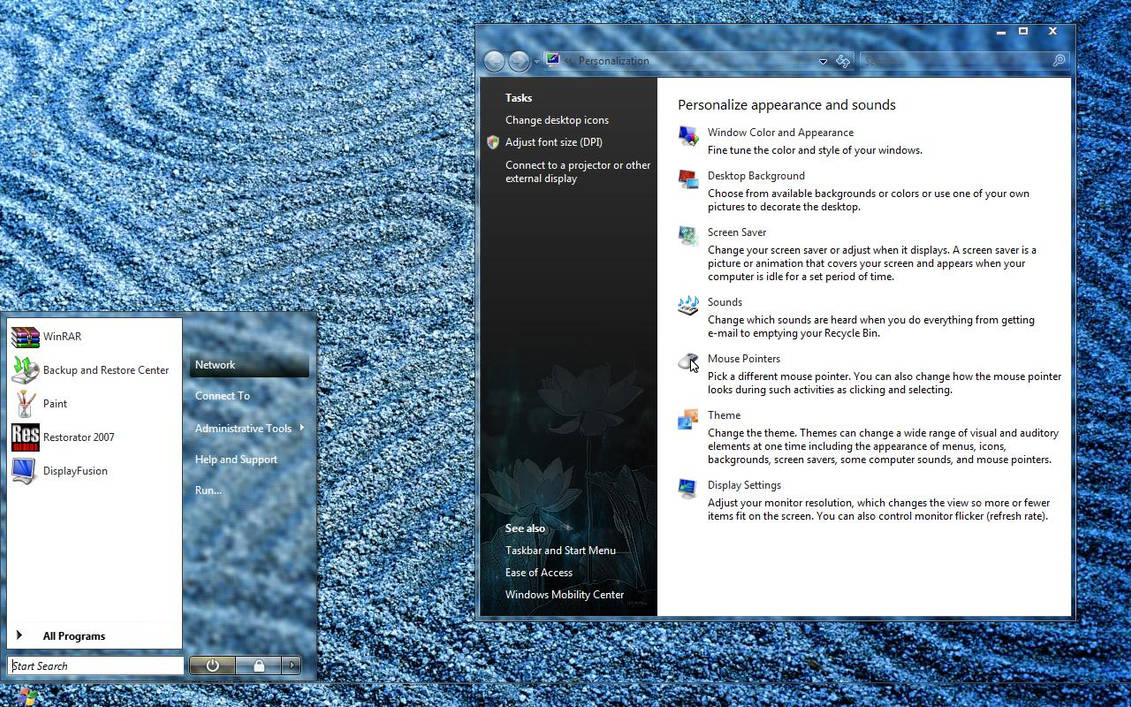Open Screen Saver settings link
Viewport: 1131px width, 707px height.
pos(736,232)
